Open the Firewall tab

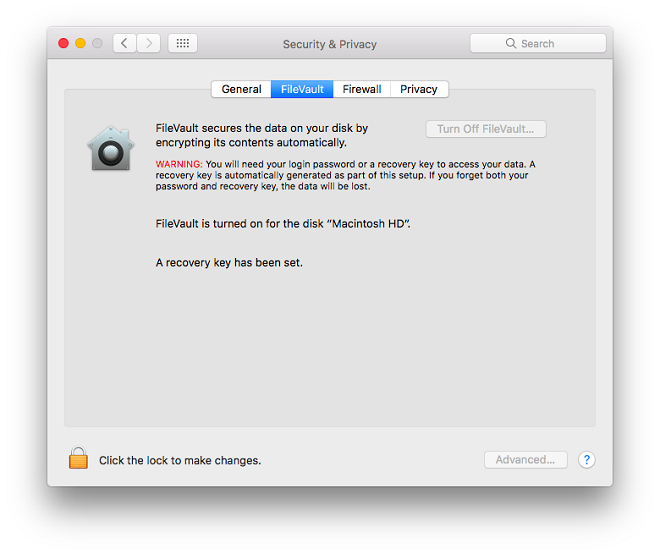(362, 89)
